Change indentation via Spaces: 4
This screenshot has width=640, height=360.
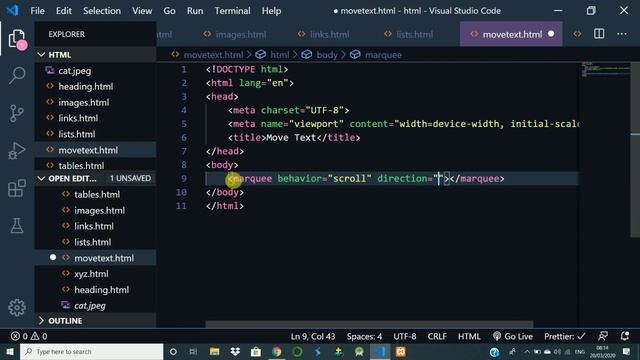coord(364,336)
